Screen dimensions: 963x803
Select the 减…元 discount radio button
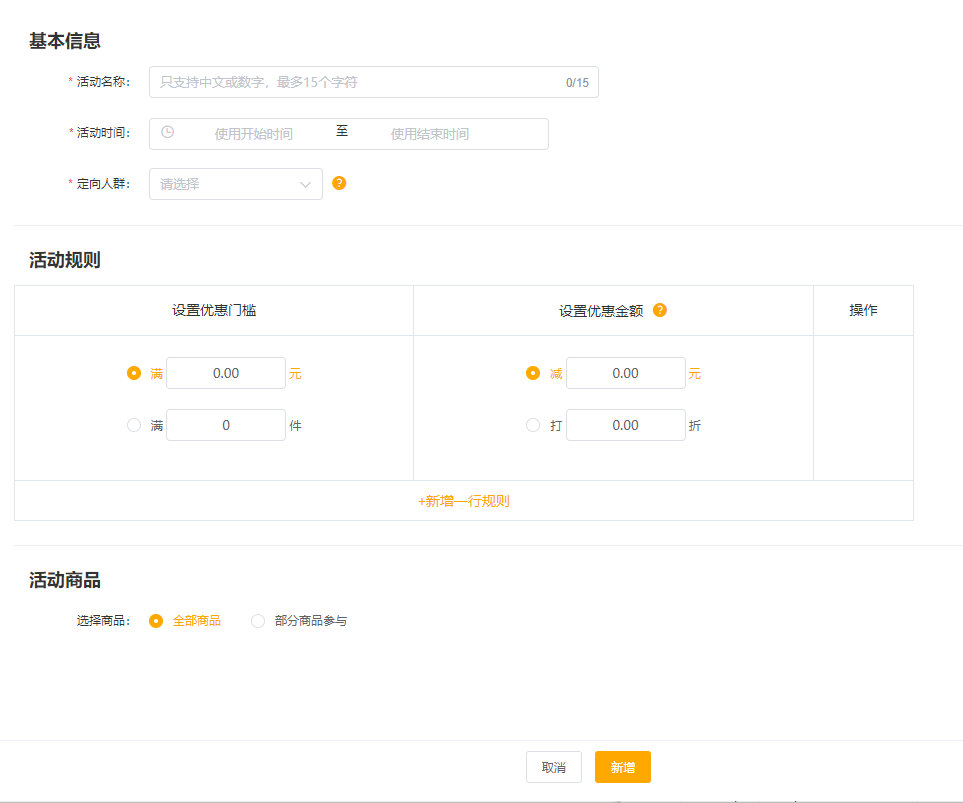coord(533,373)
